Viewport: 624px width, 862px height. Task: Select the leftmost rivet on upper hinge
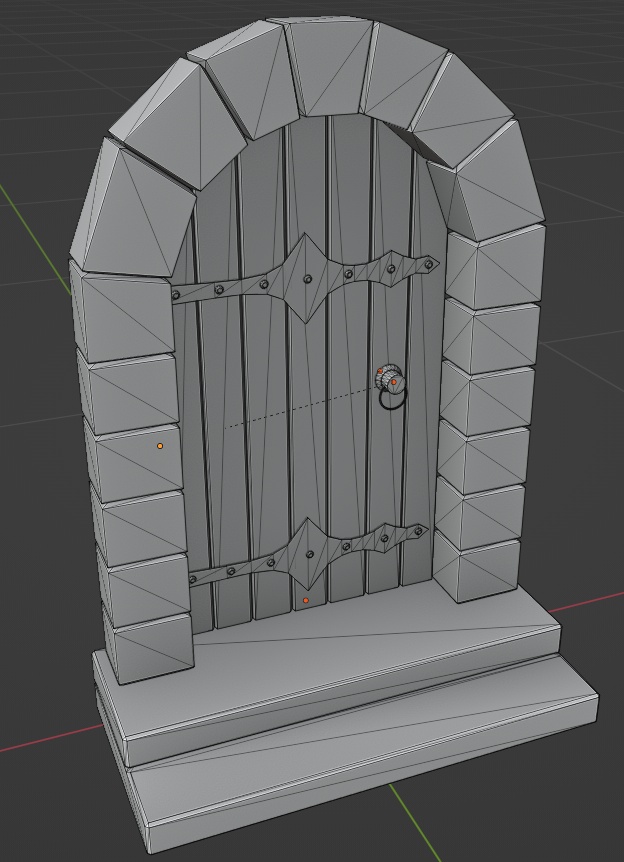coord(176,295)
